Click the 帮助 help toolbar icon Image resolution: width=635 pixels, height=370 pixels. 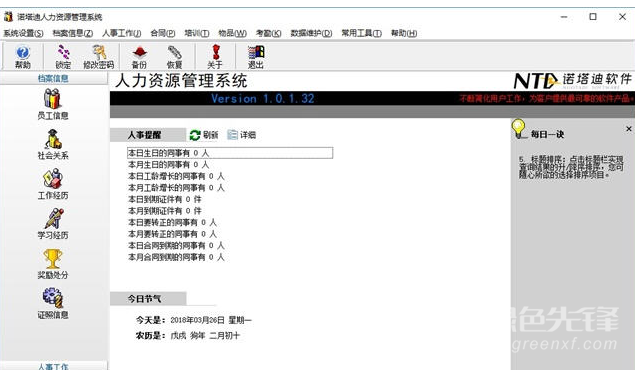(x=23, y=57)
